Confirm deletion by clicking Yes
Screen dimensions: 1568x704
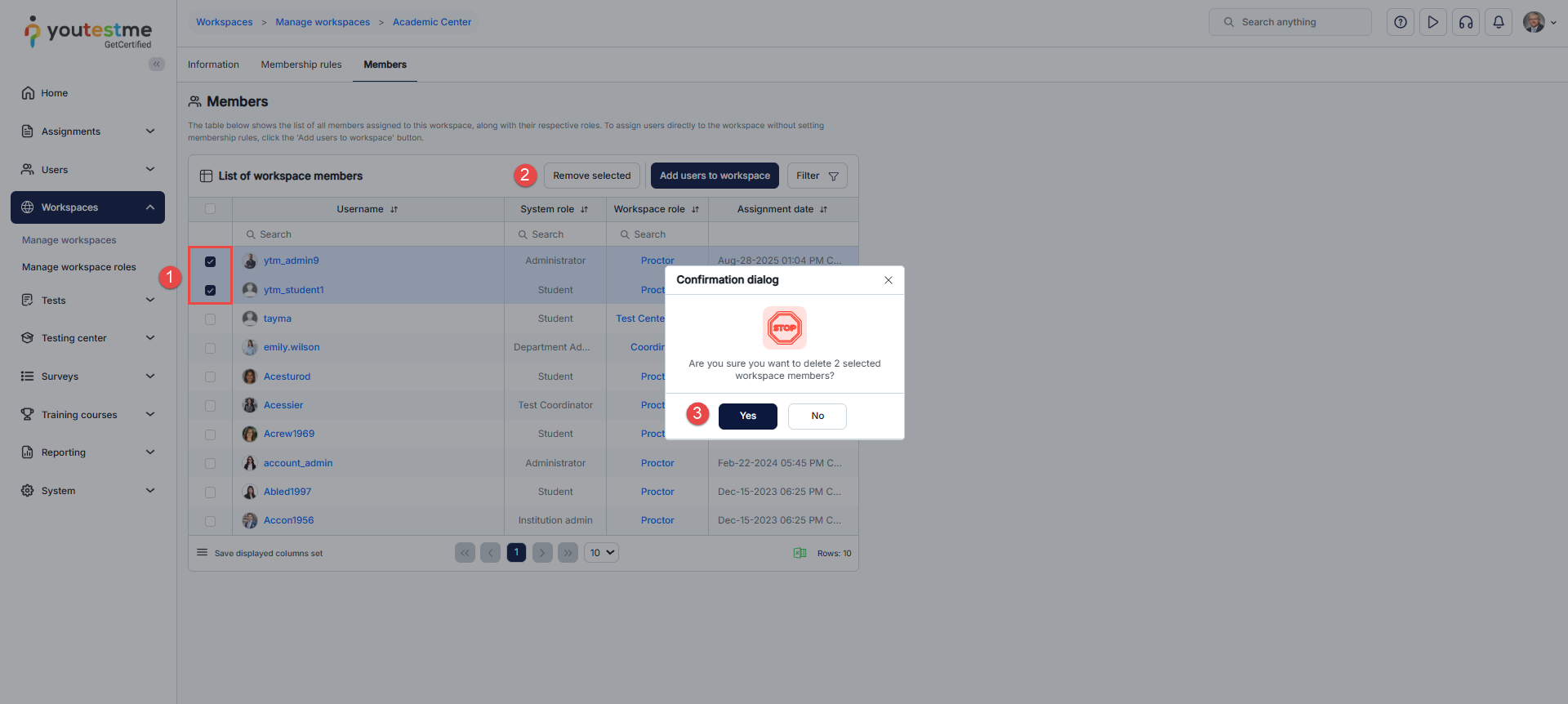point(747,416)
